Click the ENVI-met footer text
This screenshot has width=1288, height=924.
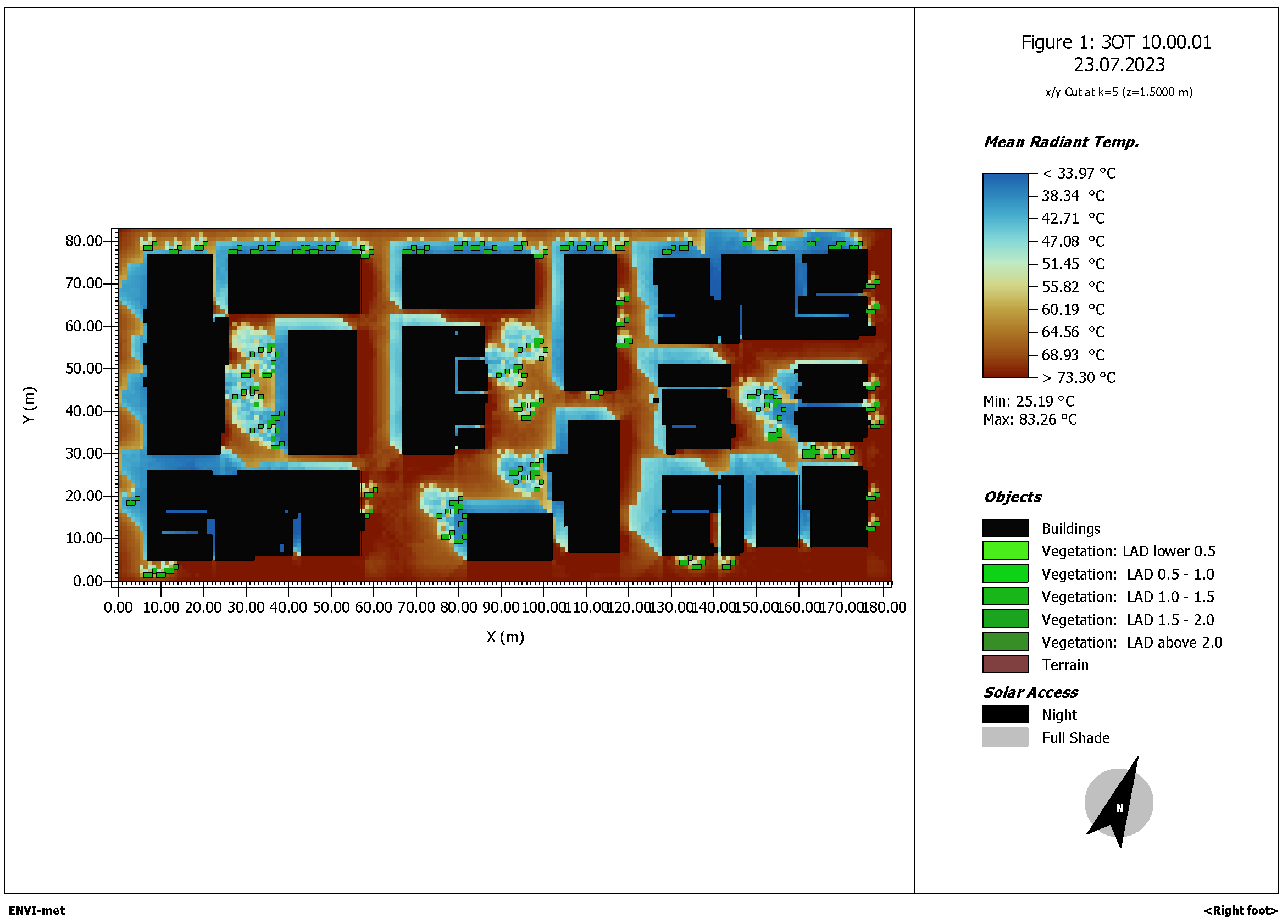click(37, 910)
